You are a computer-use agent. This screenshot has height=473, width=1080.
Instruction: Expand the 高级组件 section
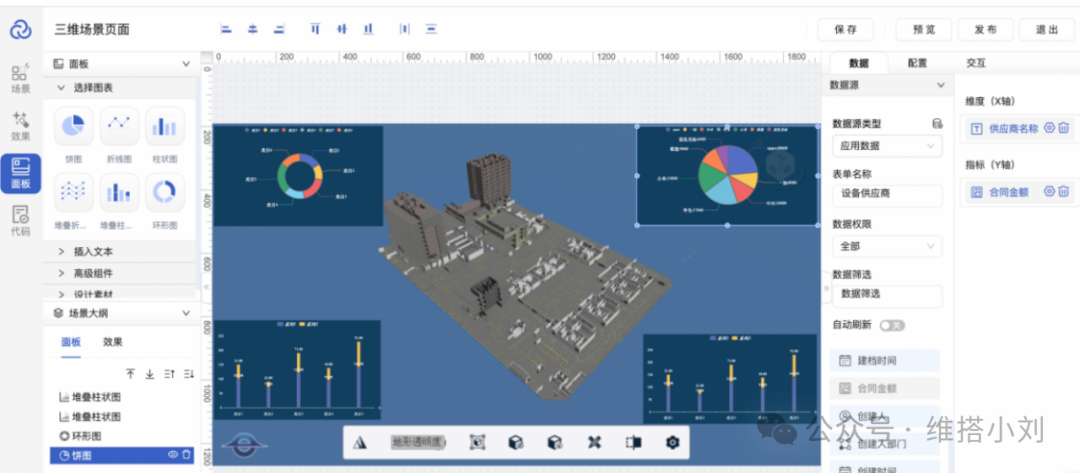(x=61, y=273)
